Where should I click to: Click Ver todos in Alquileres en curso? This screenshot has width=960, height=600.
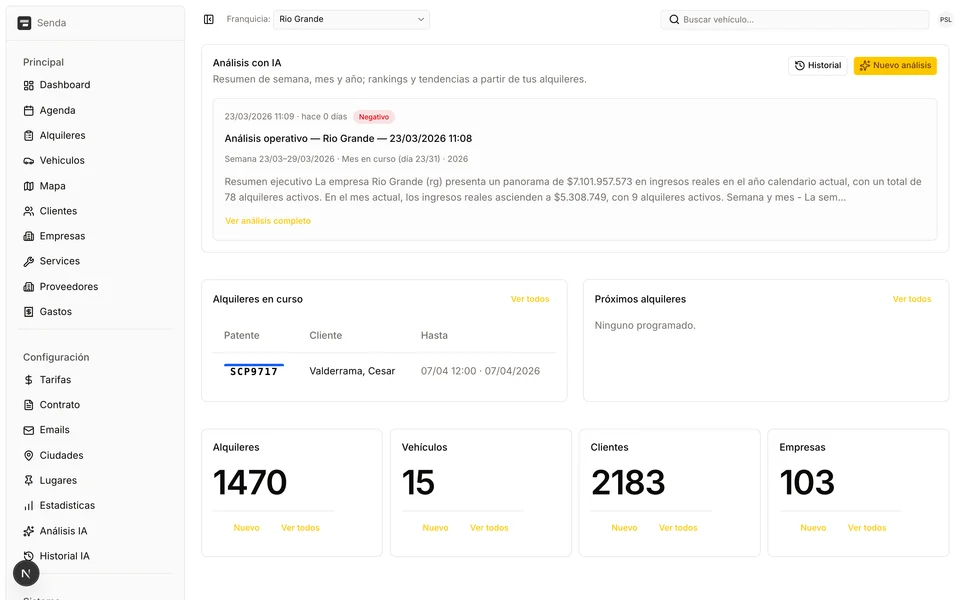click(530, 299)
